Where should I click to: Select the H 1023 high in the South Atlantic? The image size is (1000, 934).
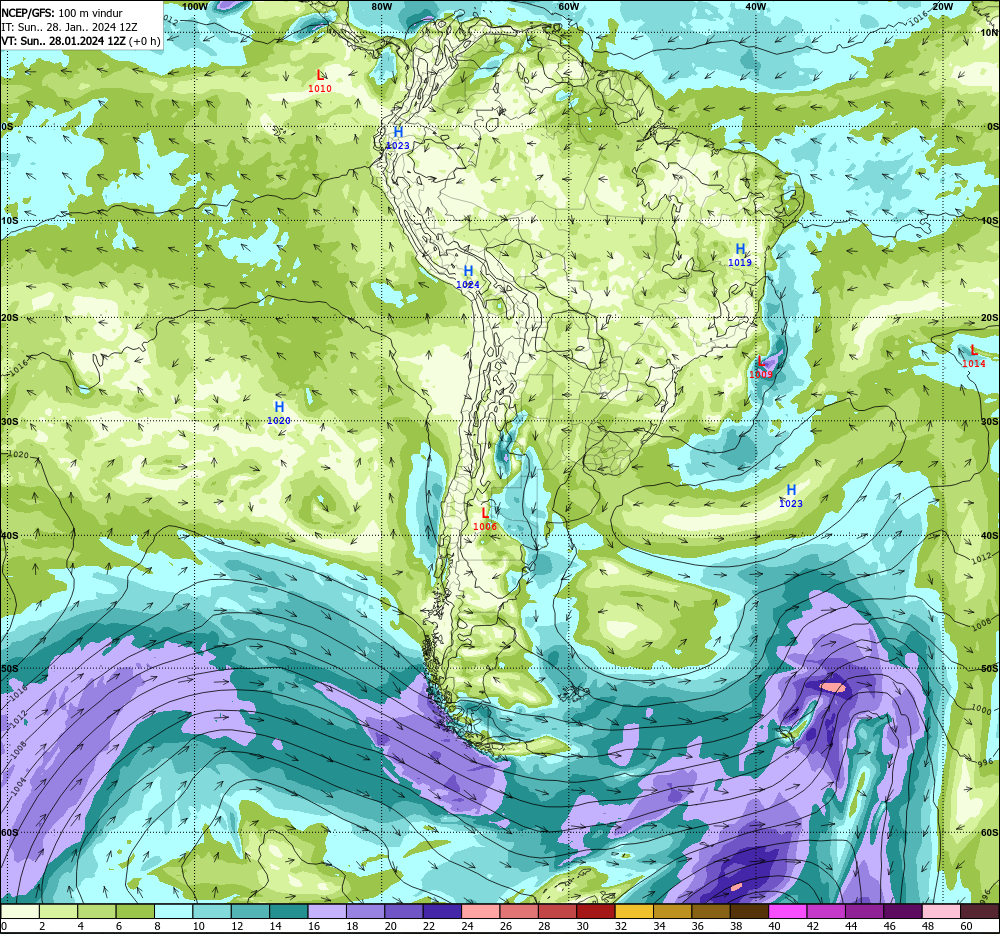pos(791,496)
